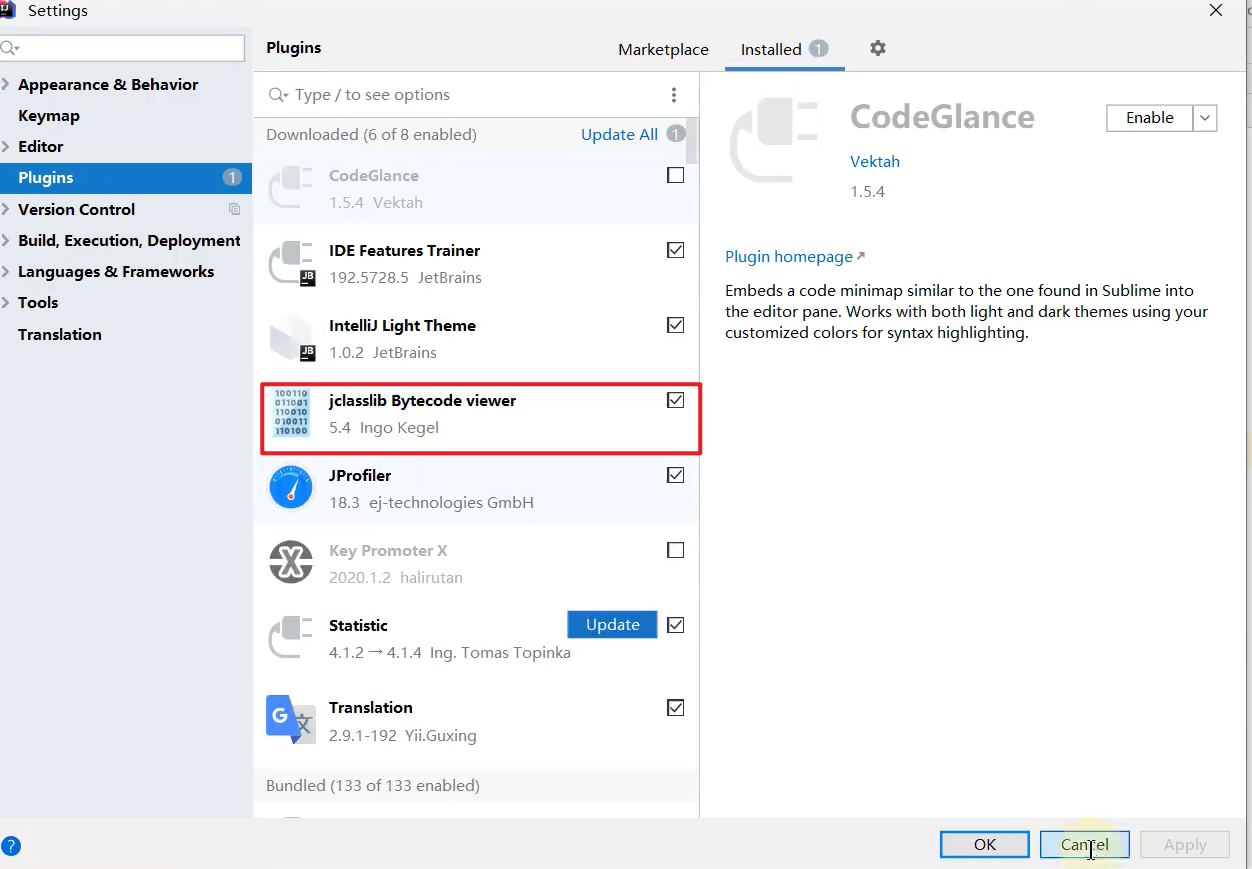This screenshot has width=1252, height=869.
Task: Click the settings search field in sidebar
Action: 122,48
